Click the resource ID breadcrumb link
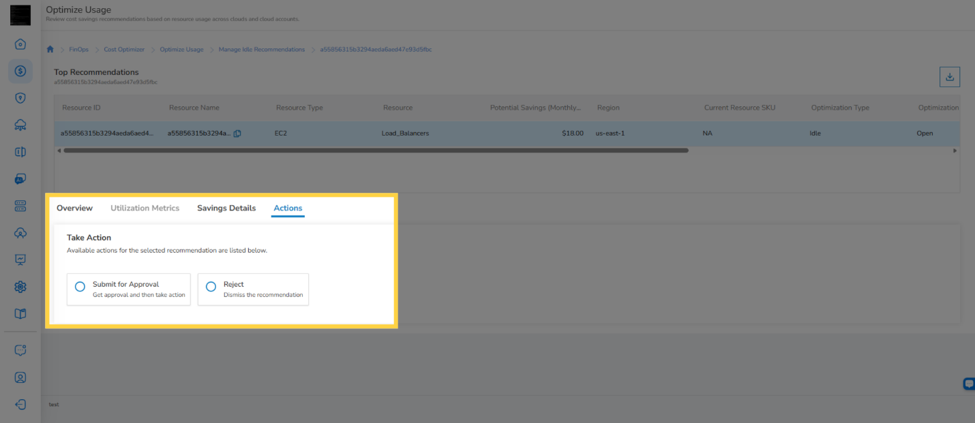This screenshot has height=423, width=975. pyautogui.click(x=376, y=49)
